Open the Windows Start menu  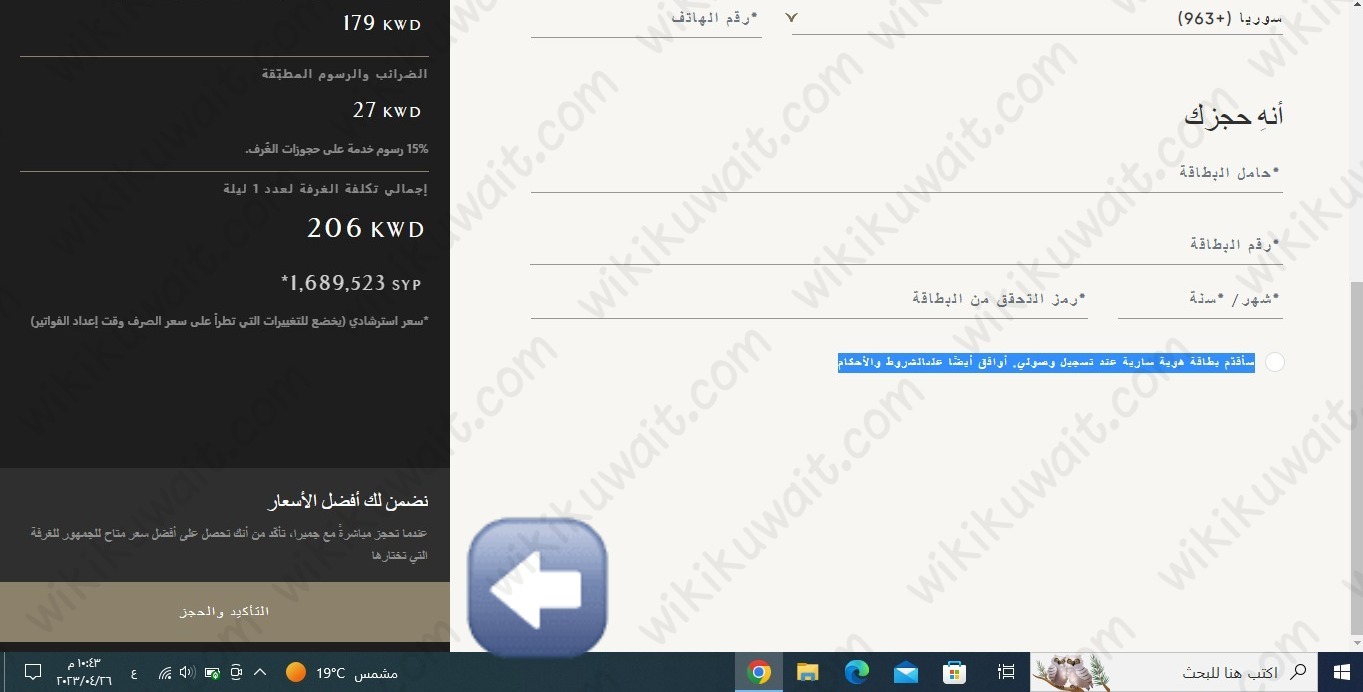coord(1339,672)
